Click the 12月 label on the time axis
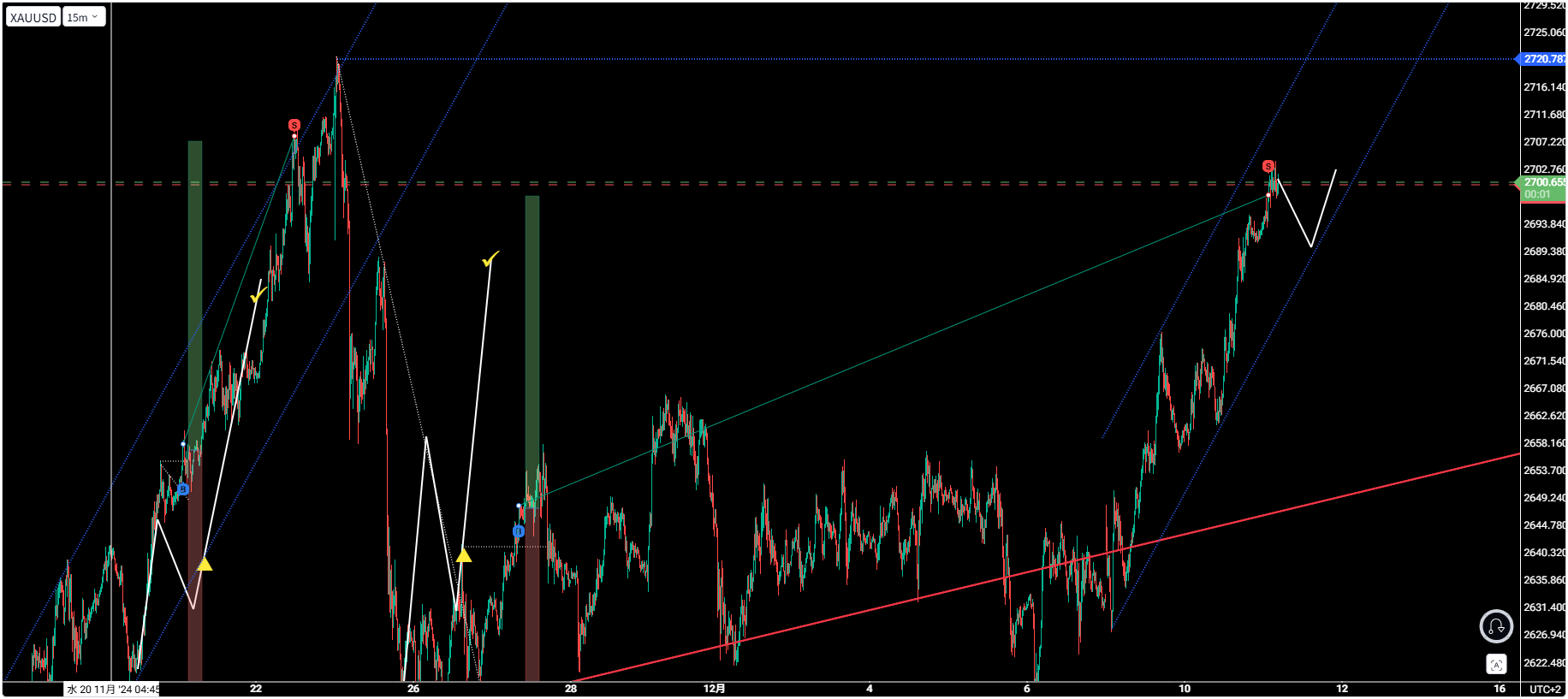1568x699 pixels. tap(715, 689)
